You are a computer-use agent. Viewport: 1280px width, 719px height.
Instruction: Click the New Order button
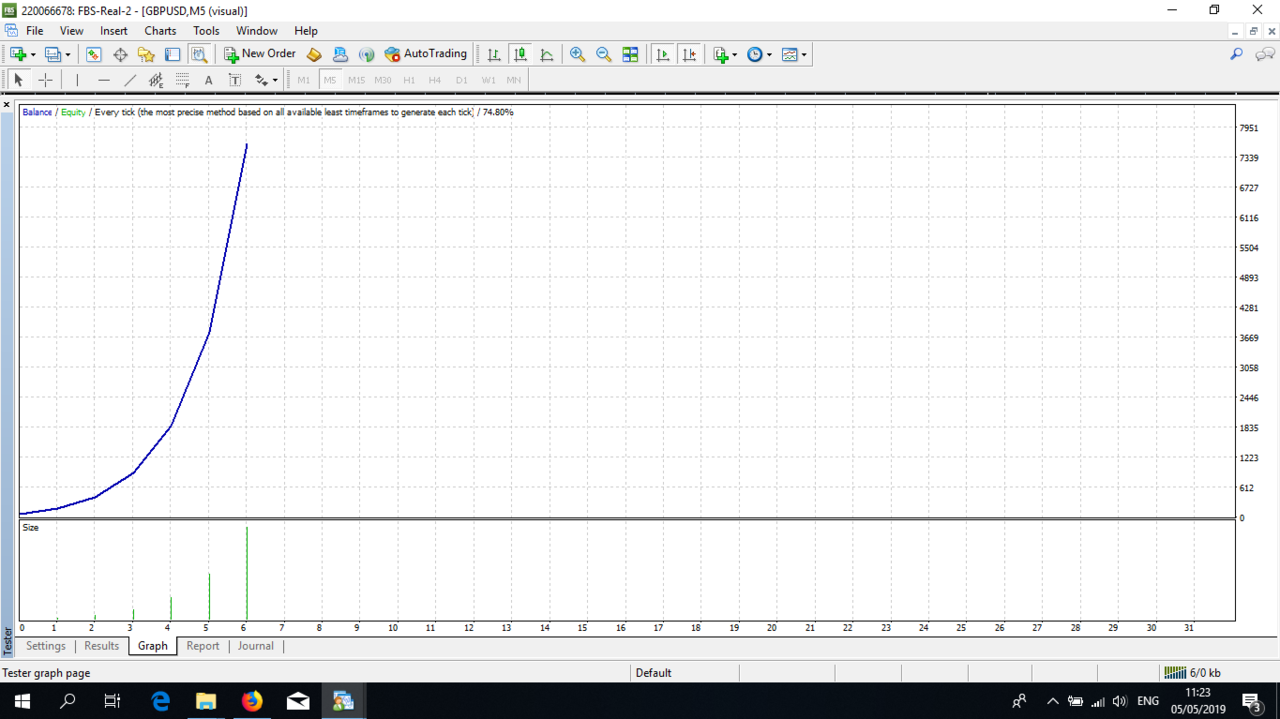260,54
